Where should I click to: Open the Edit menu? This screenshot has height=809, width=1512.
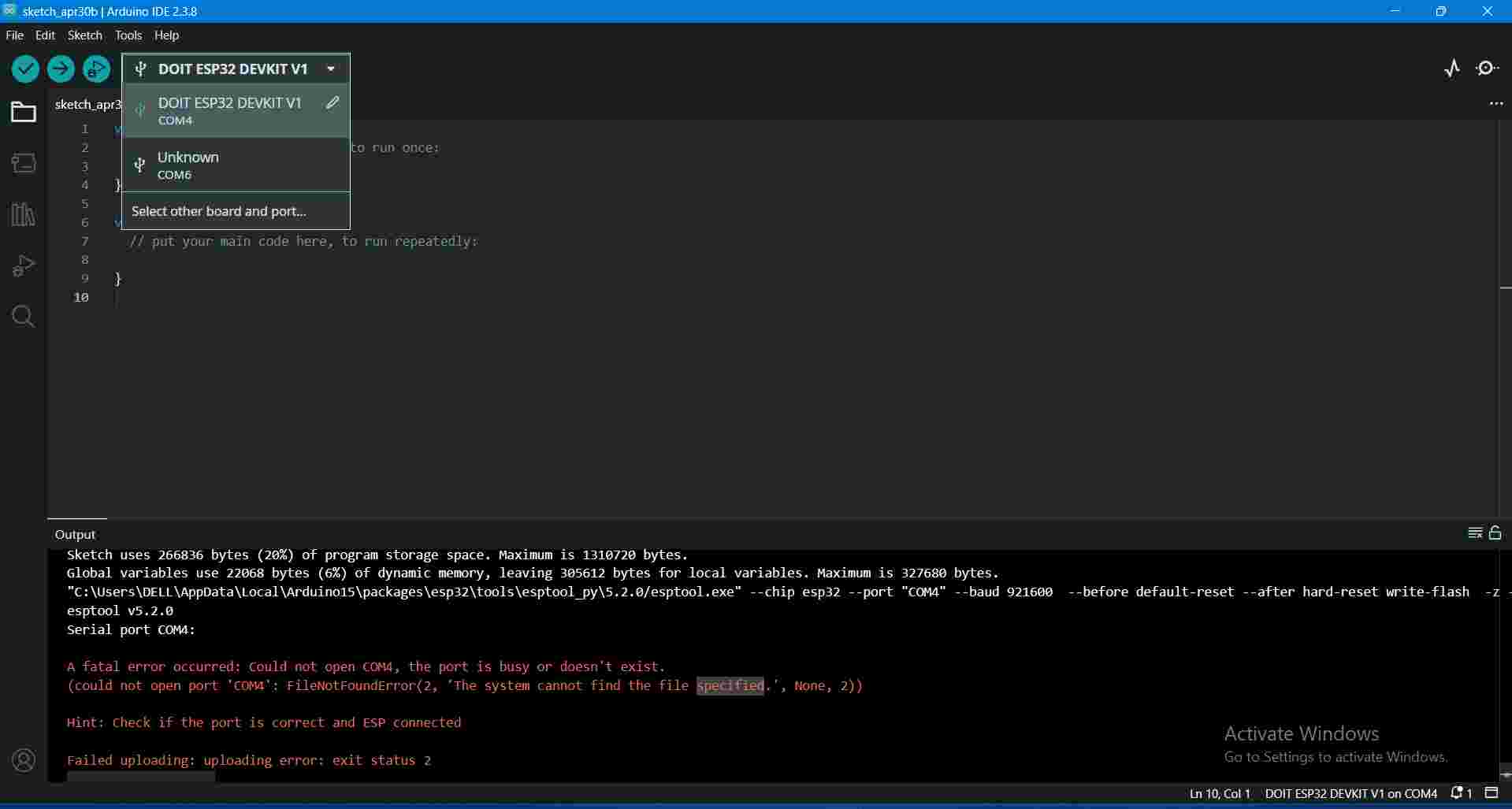pos(45,35)
